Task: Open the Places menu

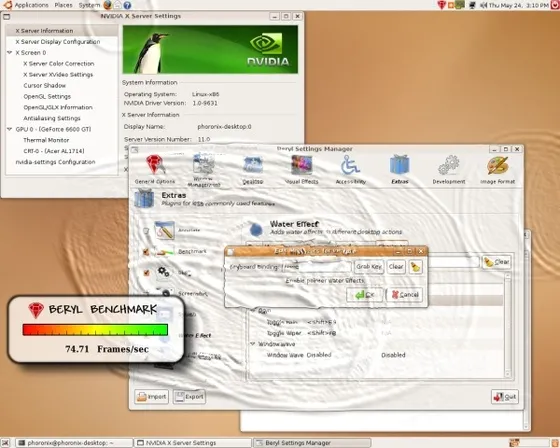Action: pos(63,5)
